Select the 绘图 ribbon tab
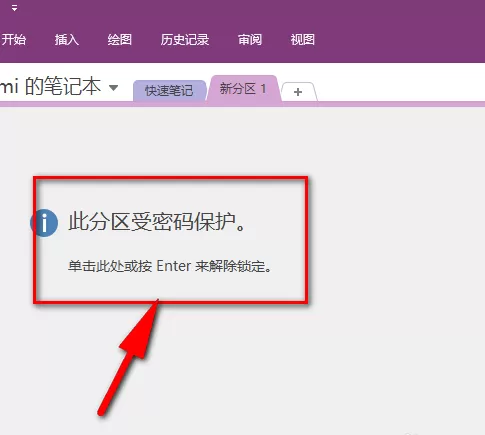The width and height of the screenshot is (485, 435). pyautogui.click(x=120, y=40)
